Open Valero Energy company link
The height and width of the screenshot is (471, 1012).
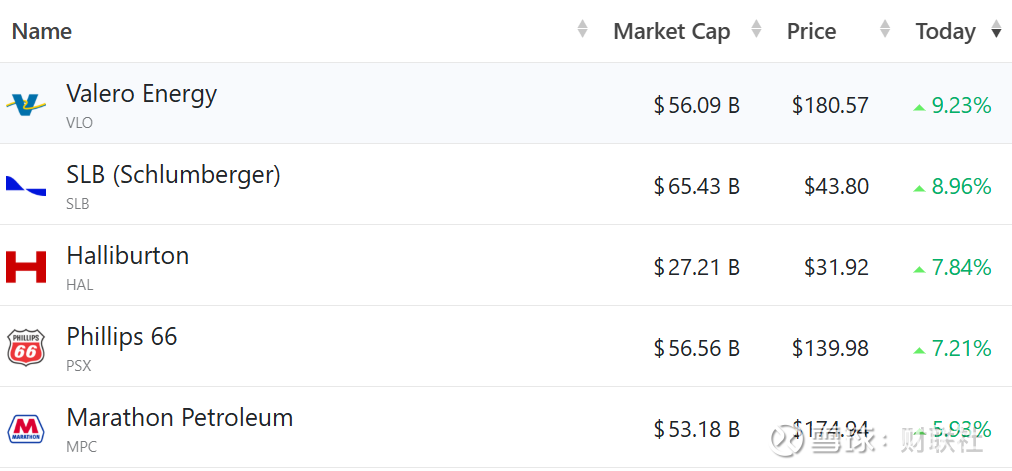point(141,94)
